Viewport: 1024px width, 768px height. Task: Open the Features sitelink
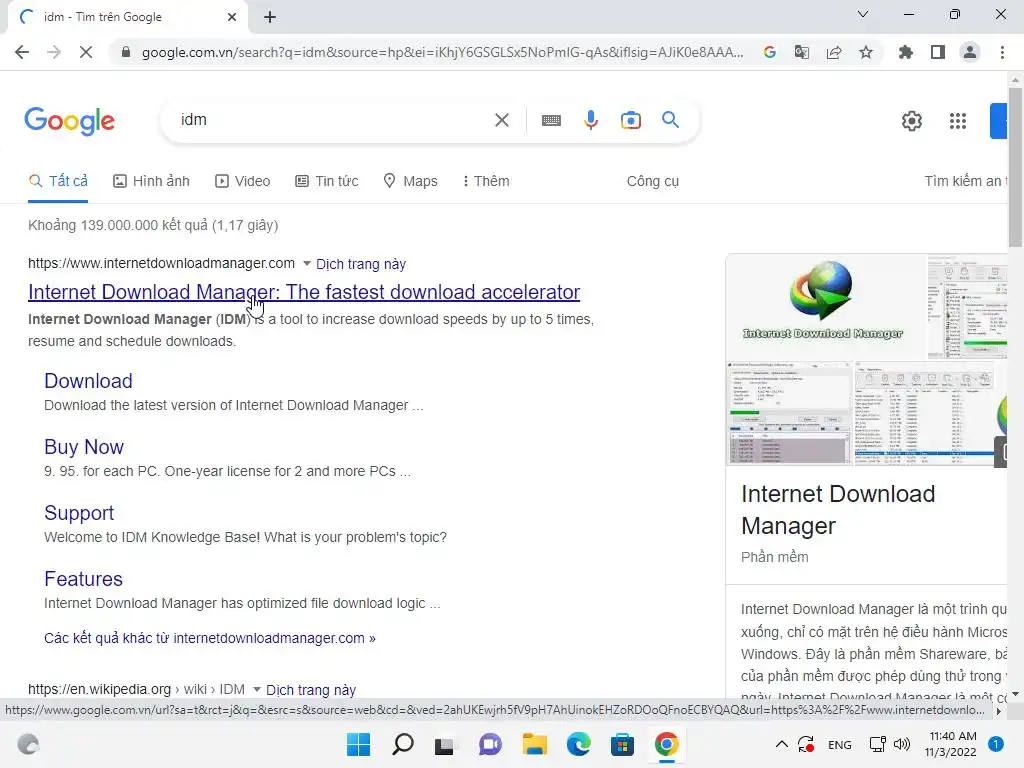click(x=83, y=579)
